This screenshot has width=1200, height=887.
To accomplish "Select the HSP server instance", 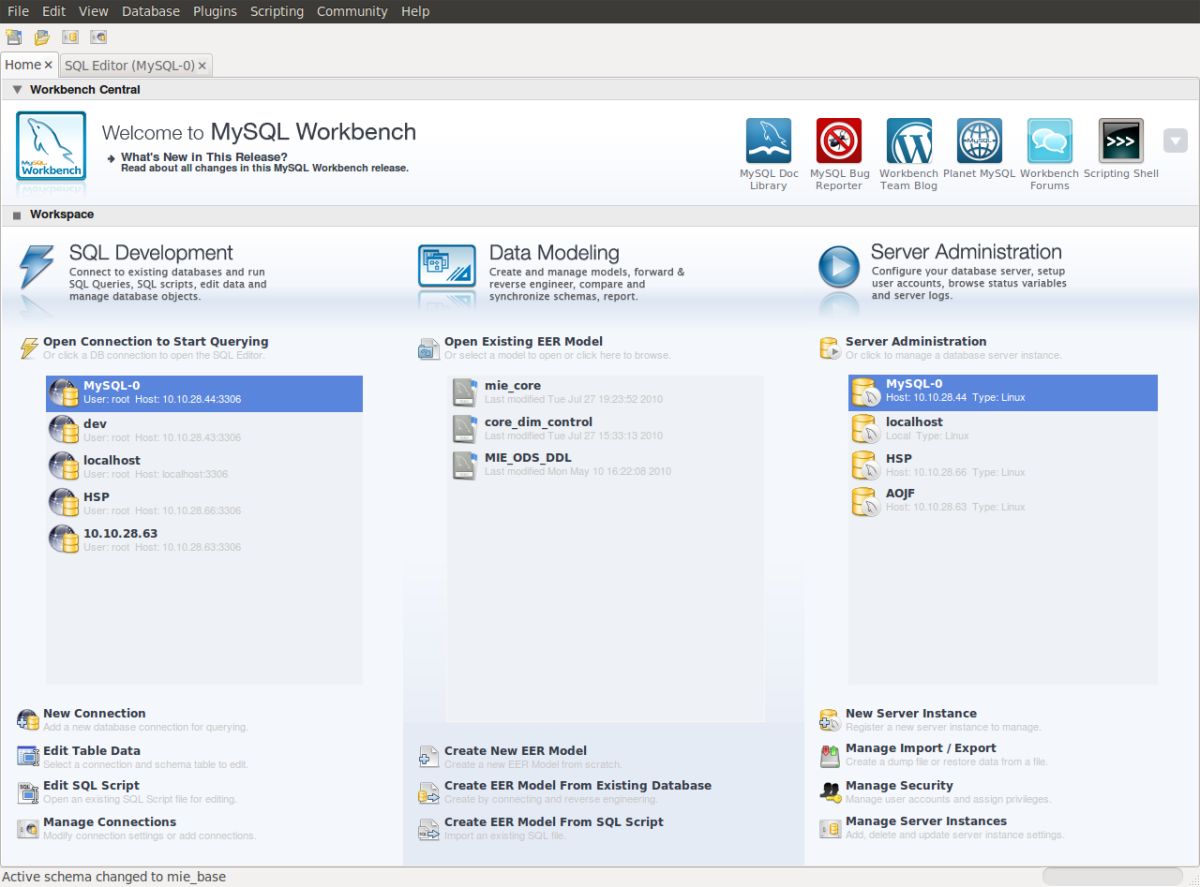I will point(1003,465).
